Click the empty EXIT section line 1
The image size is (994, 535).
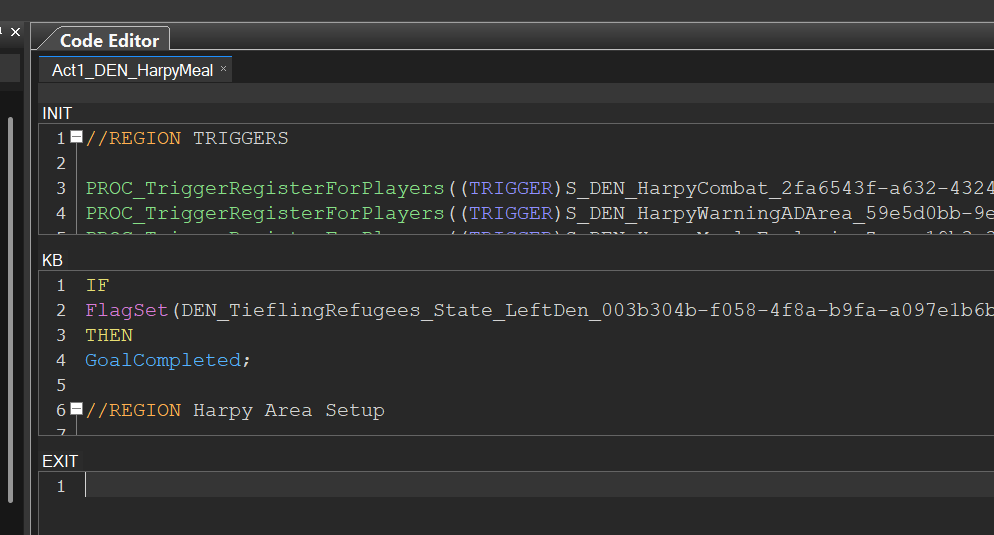tap(400, 486)
